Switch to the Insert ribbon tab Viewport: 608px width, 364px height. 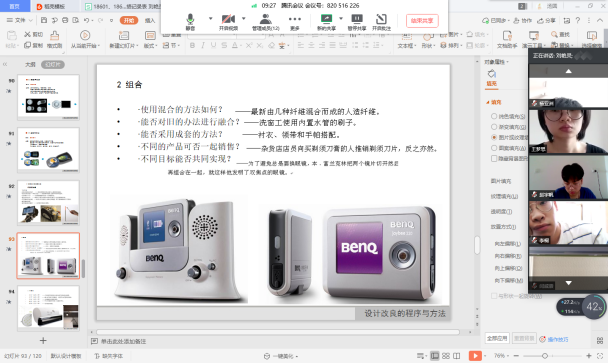150,21
